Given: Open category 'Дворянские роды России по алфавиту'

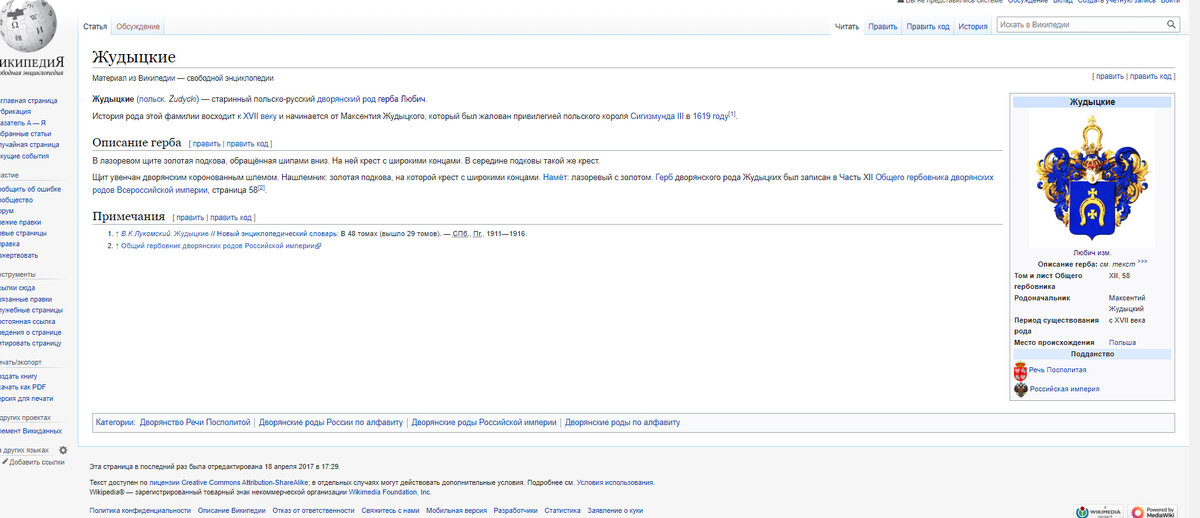Looking at the screenshot, I should (x=330, y=422).
